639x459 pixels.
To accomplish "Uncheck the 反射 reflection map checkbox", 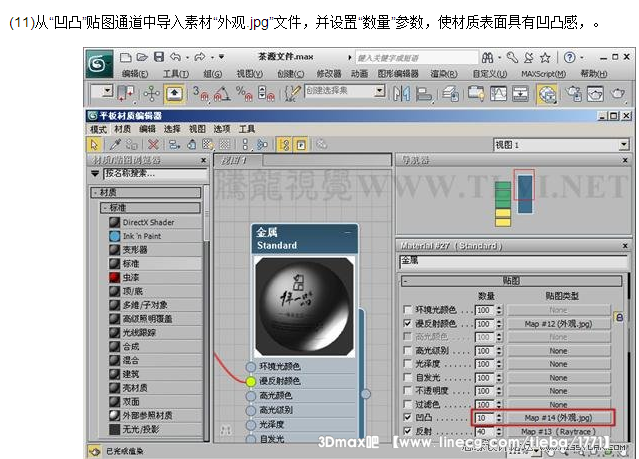I will (x=407, y=431).
